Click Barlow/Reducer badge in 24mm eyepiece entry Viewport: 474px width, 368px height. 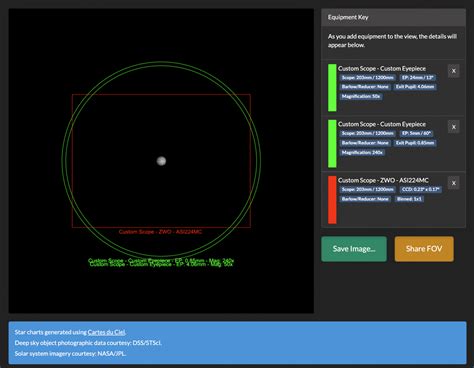click(x=365, y=87)
